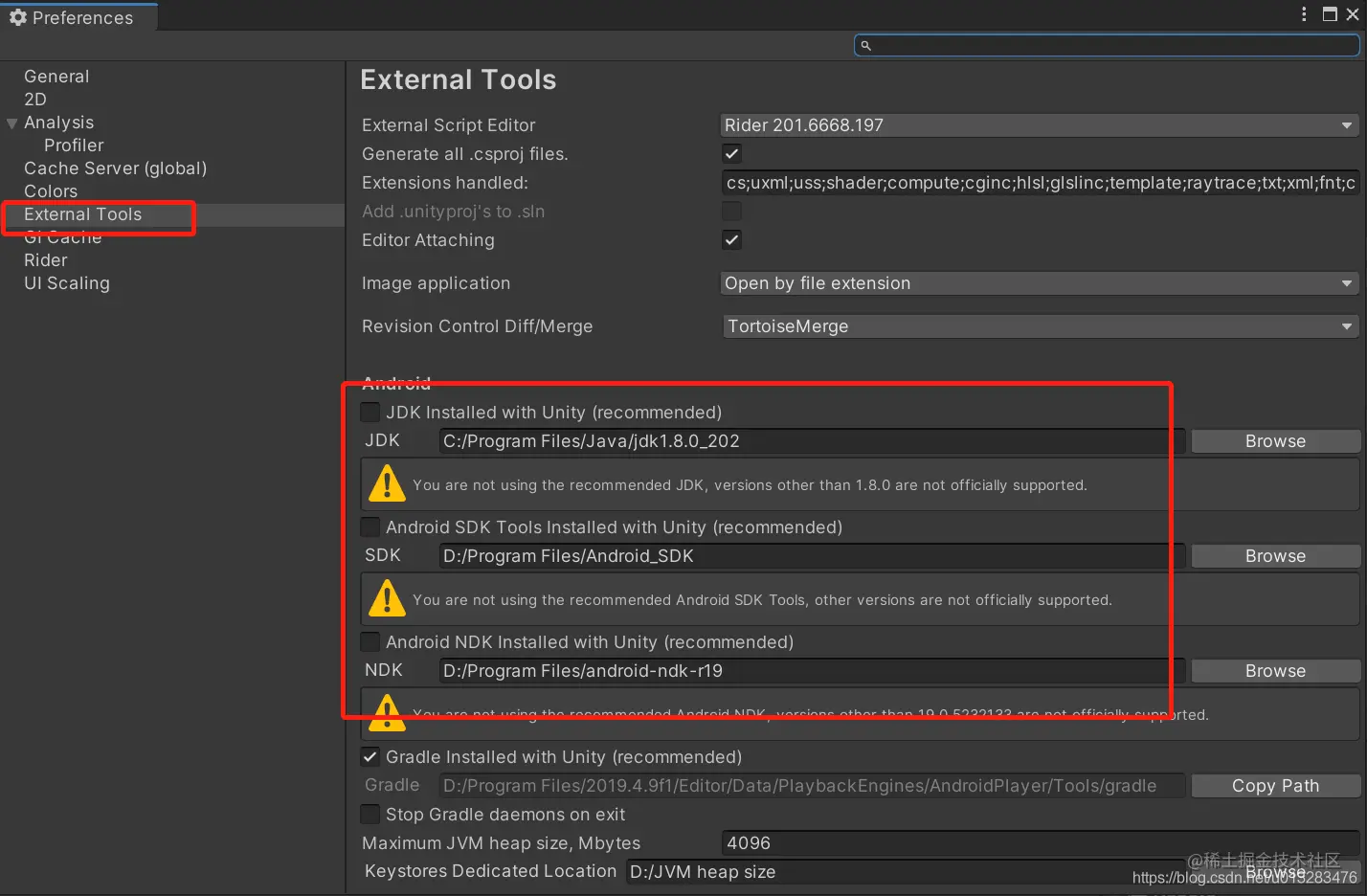Open the Preferences window options kebab menu

(x=1304, y=13)
